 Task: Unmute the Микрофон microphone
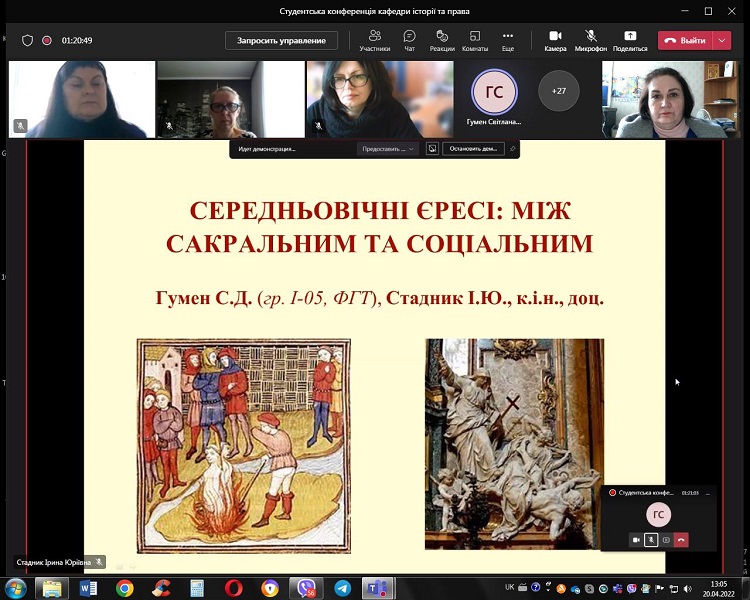[591, 41]
